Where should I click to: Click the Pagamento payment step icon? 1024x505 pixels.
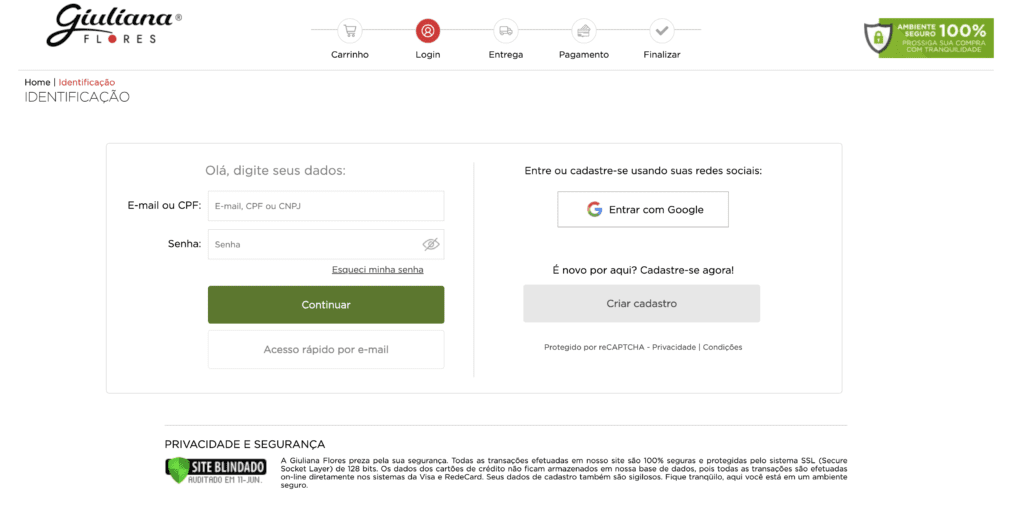583,31
